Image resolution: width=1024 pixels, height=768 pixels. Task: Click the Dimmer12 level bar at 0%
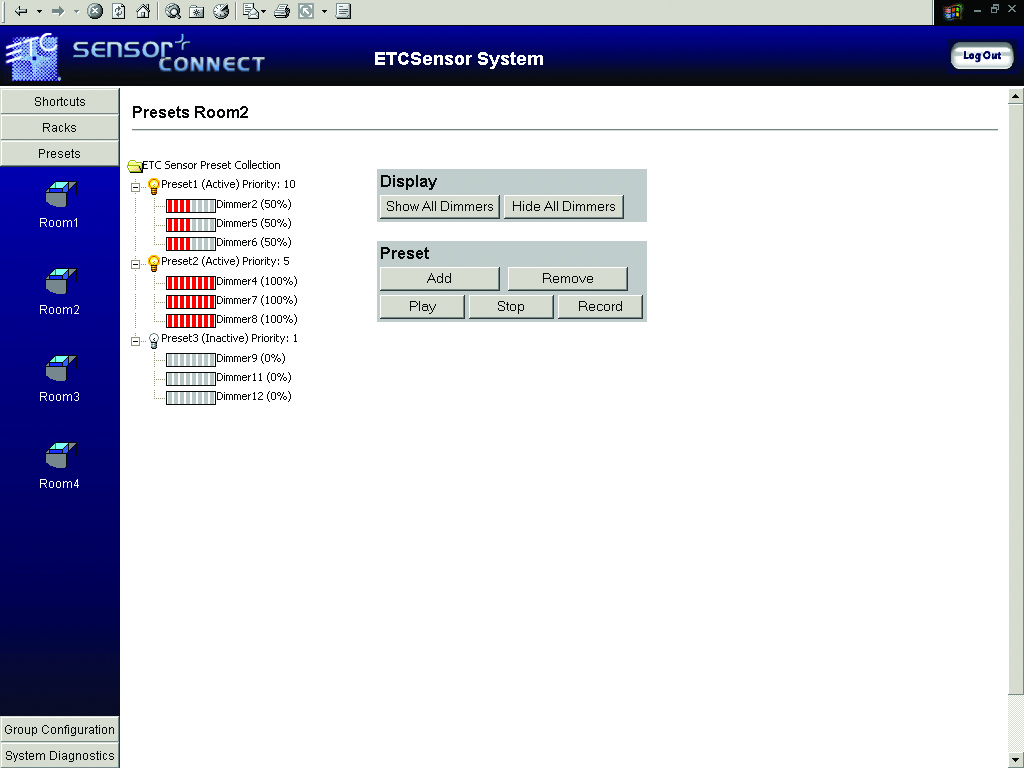191,398
